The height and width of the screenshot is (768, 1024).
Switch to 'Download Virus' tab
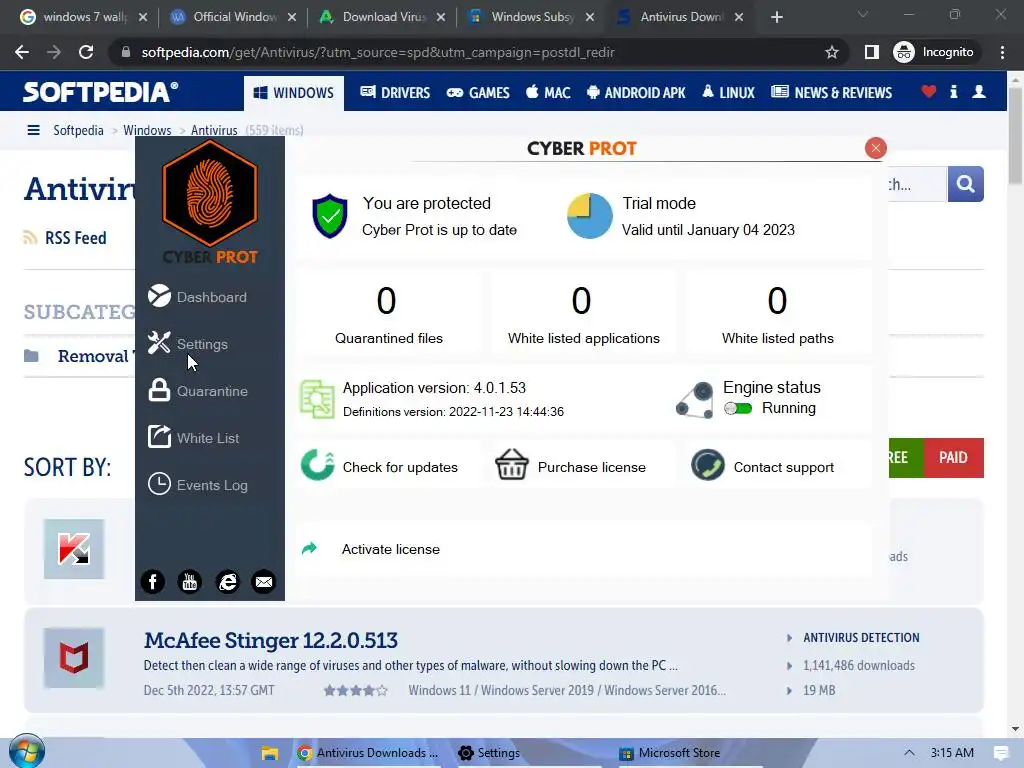pos(382,17)
